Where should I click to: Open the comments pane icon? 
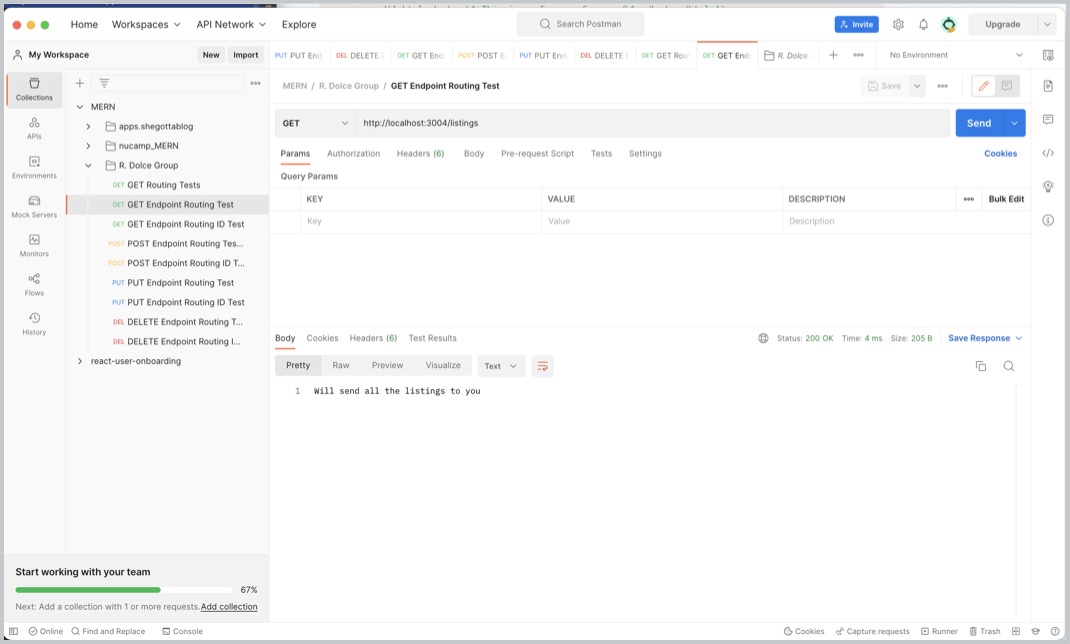point(1048,119)
